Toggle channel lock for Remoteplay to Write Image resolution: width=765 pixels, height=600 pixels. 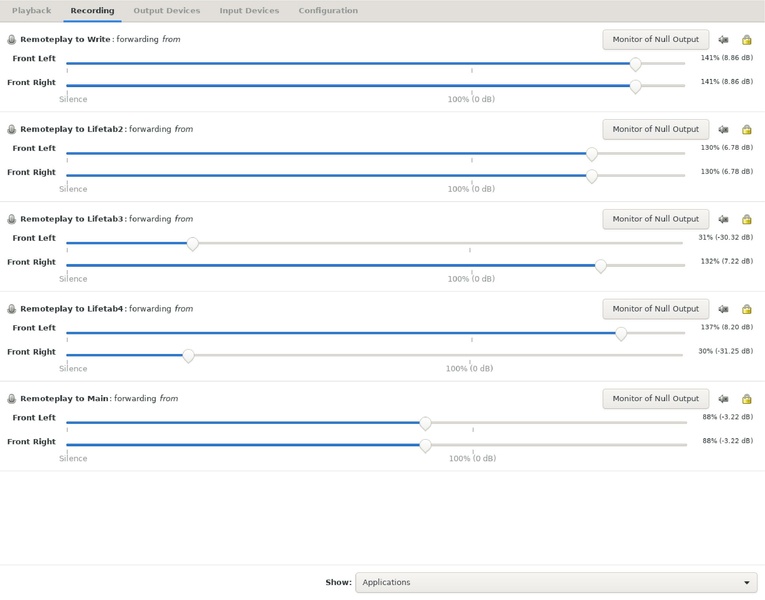(x=746, y=40)
